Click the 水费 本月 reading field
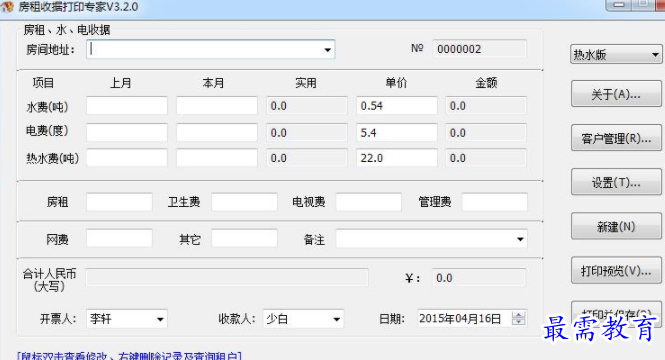Viewport: 665px width, 360px height. point(217,106)
